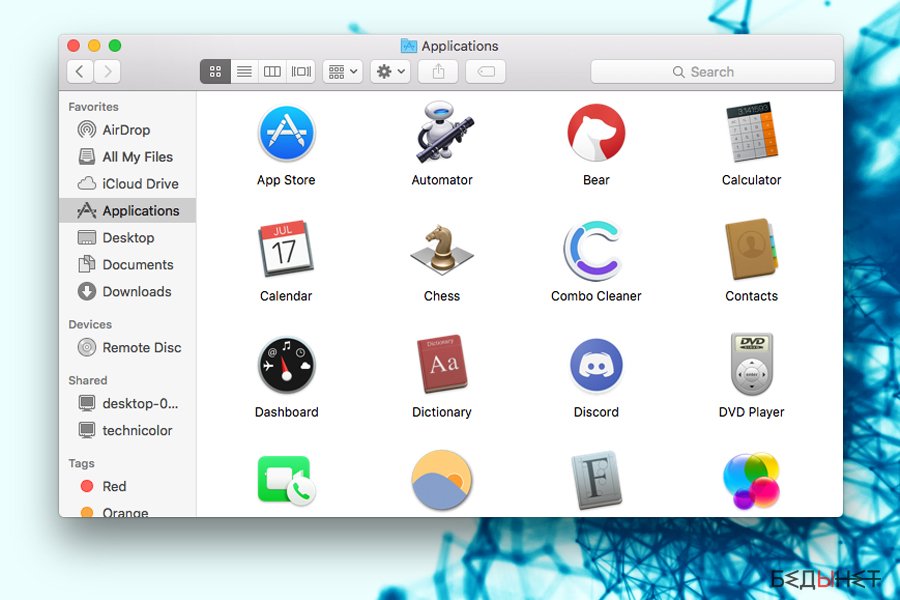Image resolution: width=900 pixels, height=600 pixels.
Task: Open iCloud Drive from sidebar
Action: pos(127,184)
